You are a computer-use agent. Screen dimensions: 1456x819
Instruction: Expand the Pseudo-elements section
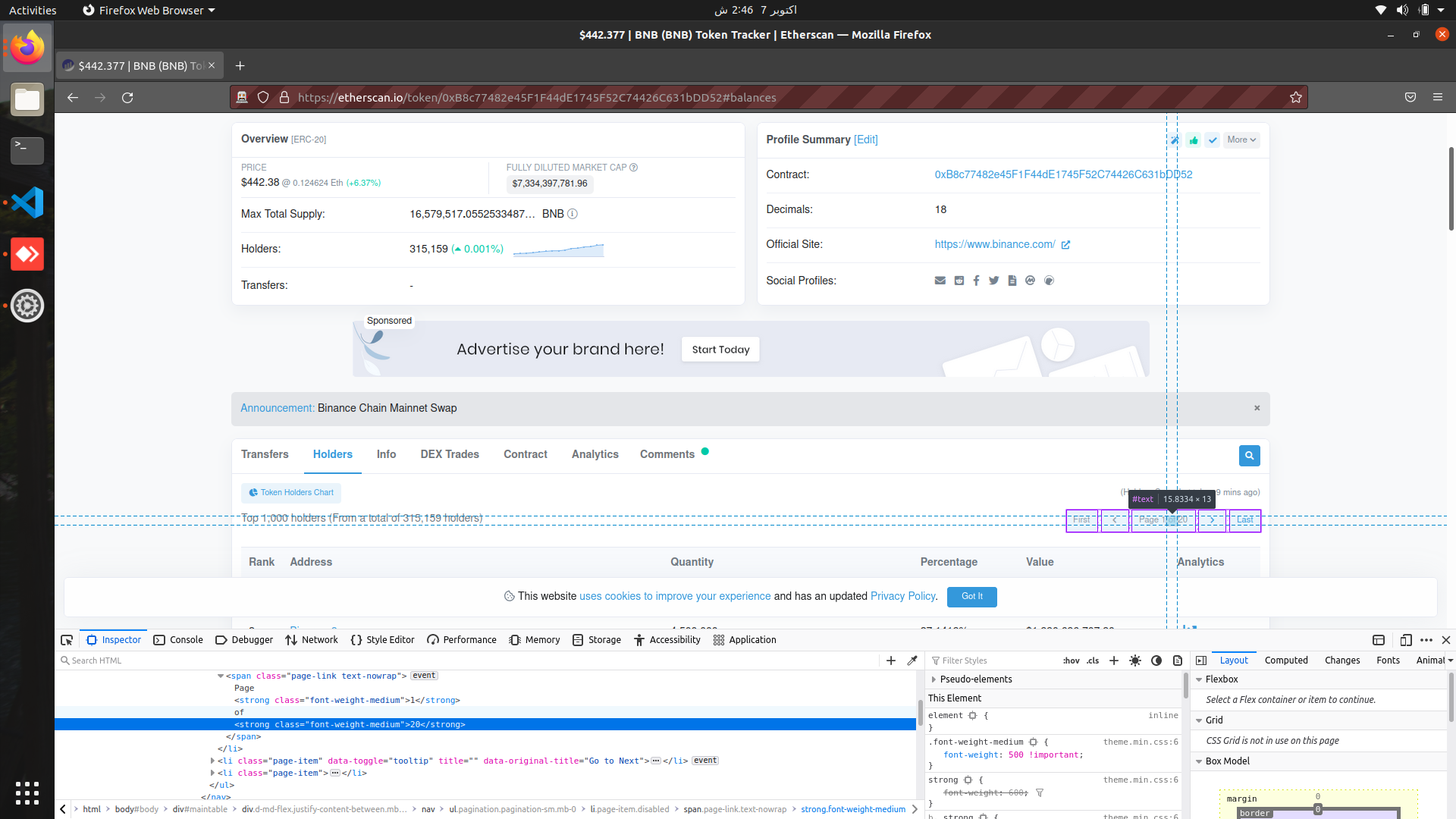[934, 679]
